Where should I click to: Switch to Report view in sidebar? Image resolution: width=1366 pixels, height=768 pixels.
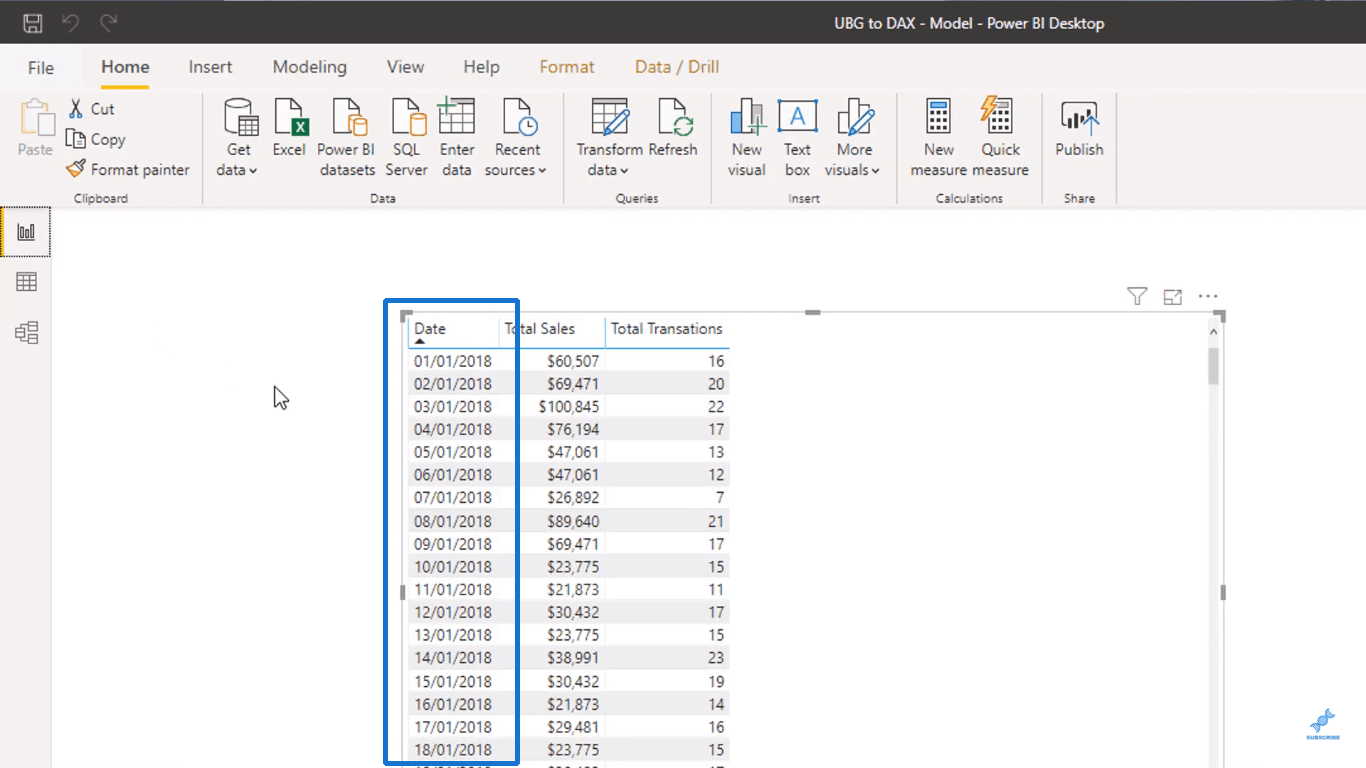point(26,232)
